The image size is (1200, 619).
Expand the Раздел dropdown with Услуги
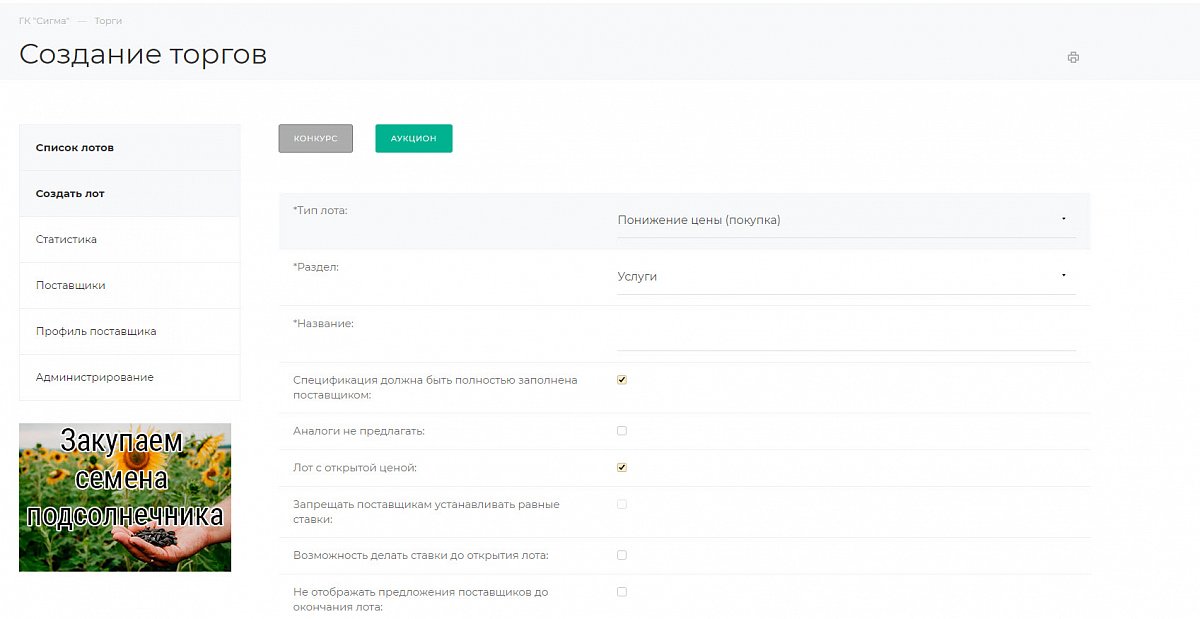pos(845,276)
